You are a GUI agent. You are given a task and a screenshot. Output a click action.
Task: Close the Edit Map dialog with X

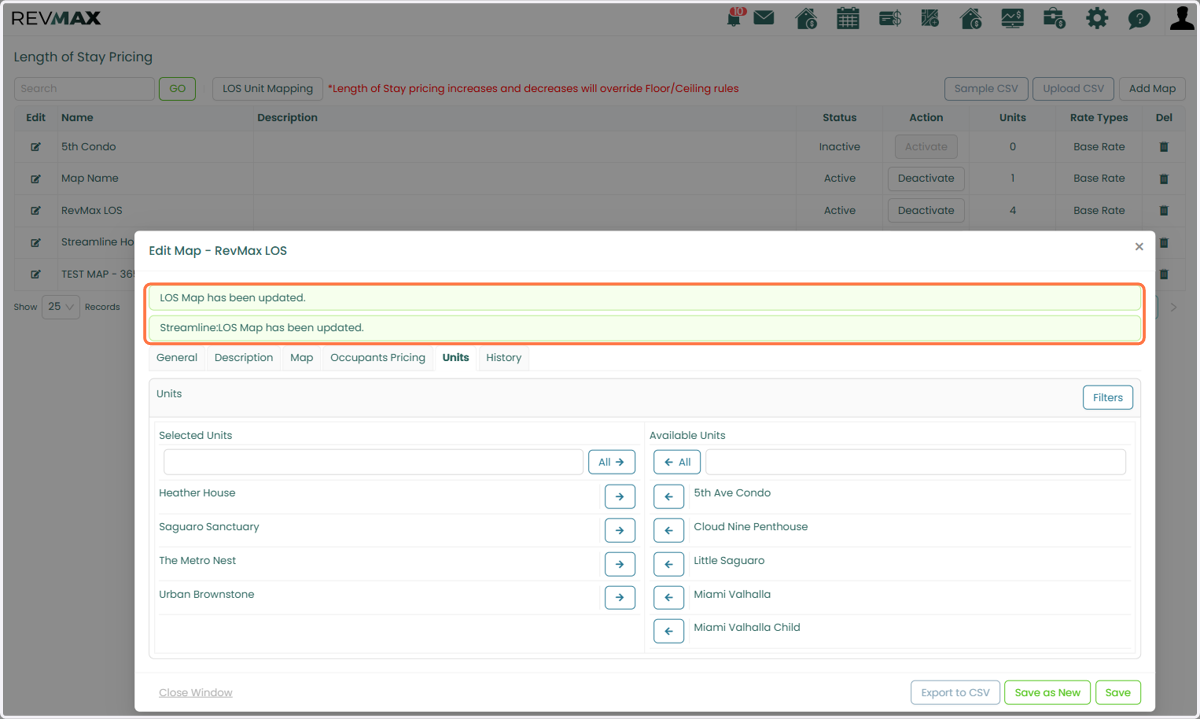[x=1139, y=246]
